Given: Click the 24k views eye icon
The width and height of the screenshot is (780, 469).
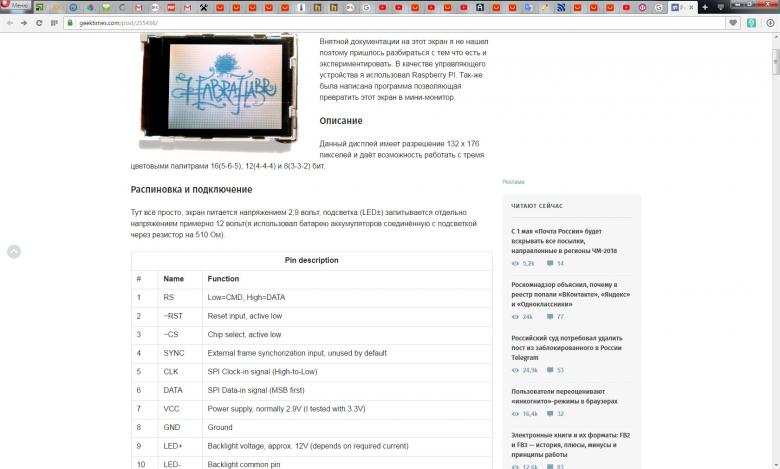Looking at the screenshot, I should [x=515, y=316].
